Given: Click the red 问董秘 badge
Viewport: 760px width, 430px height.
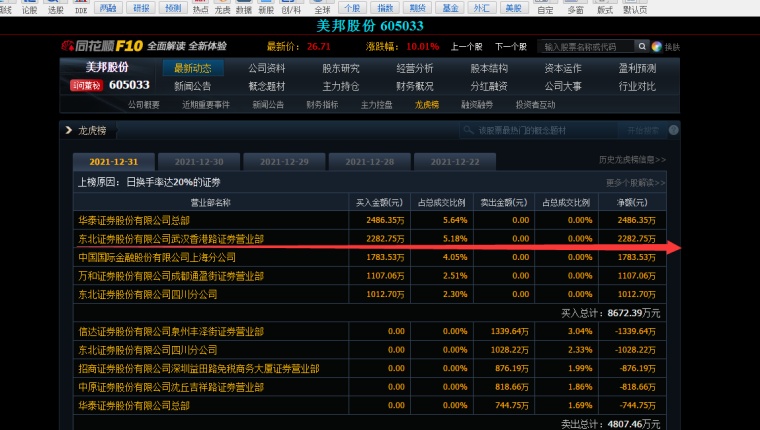Looking at the screenshot, I should click(86, 86).
